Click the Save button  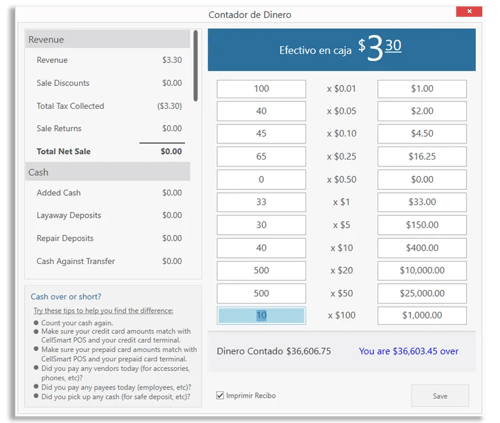coord(440,396)
